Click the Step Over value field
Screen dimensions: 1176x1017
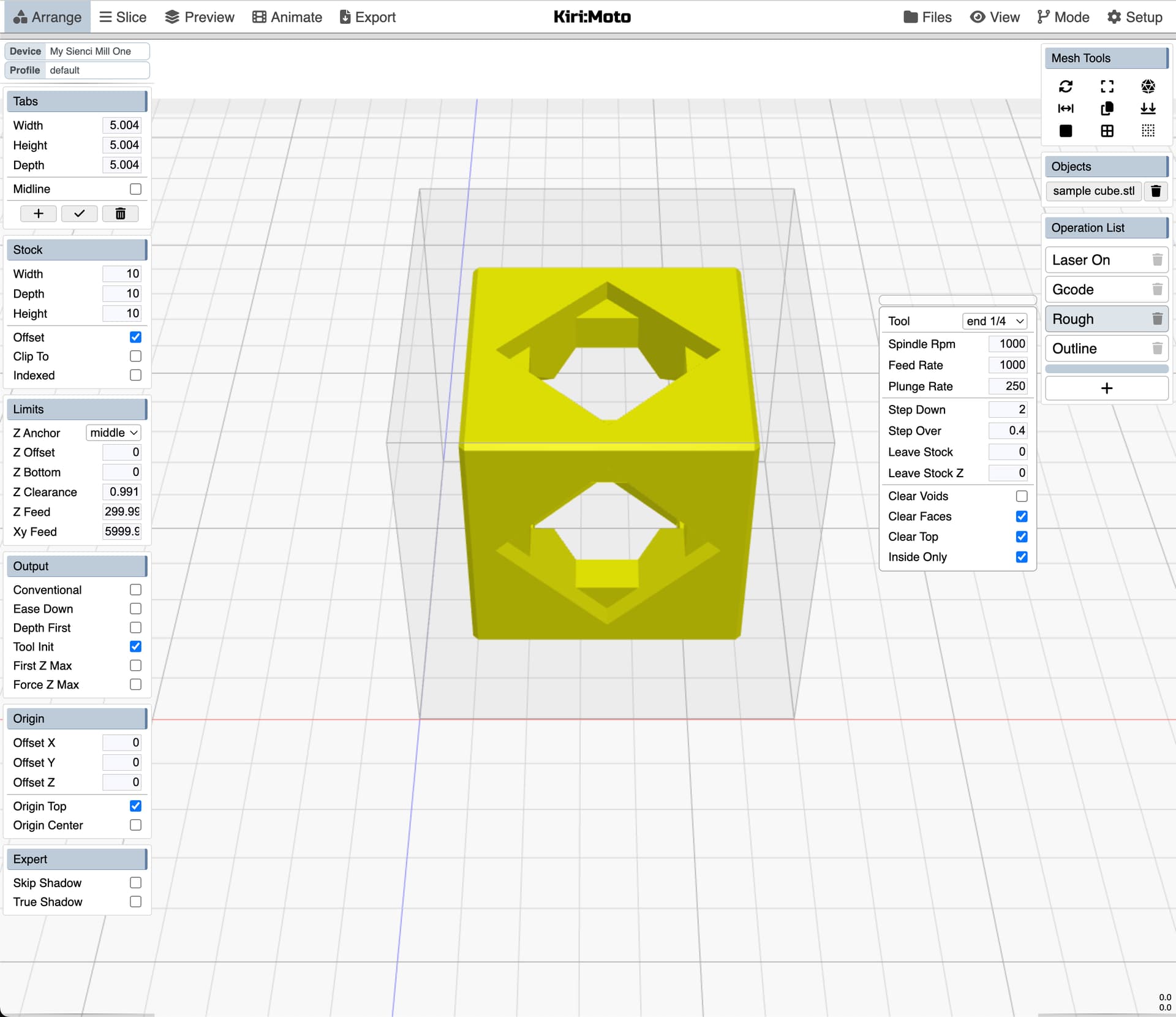coord(1008,431)
